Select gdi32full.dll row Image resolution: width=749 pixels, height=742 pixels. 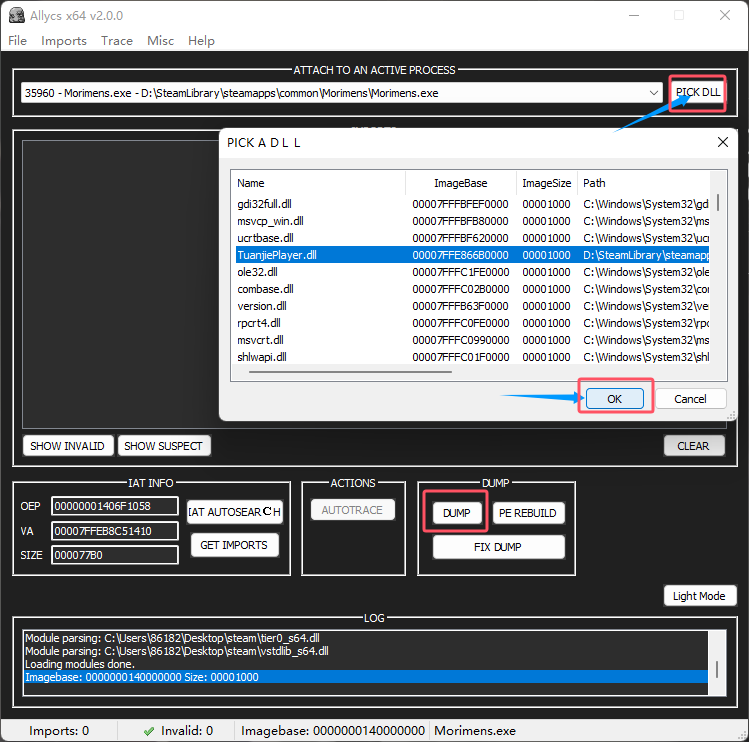(472, 204)
